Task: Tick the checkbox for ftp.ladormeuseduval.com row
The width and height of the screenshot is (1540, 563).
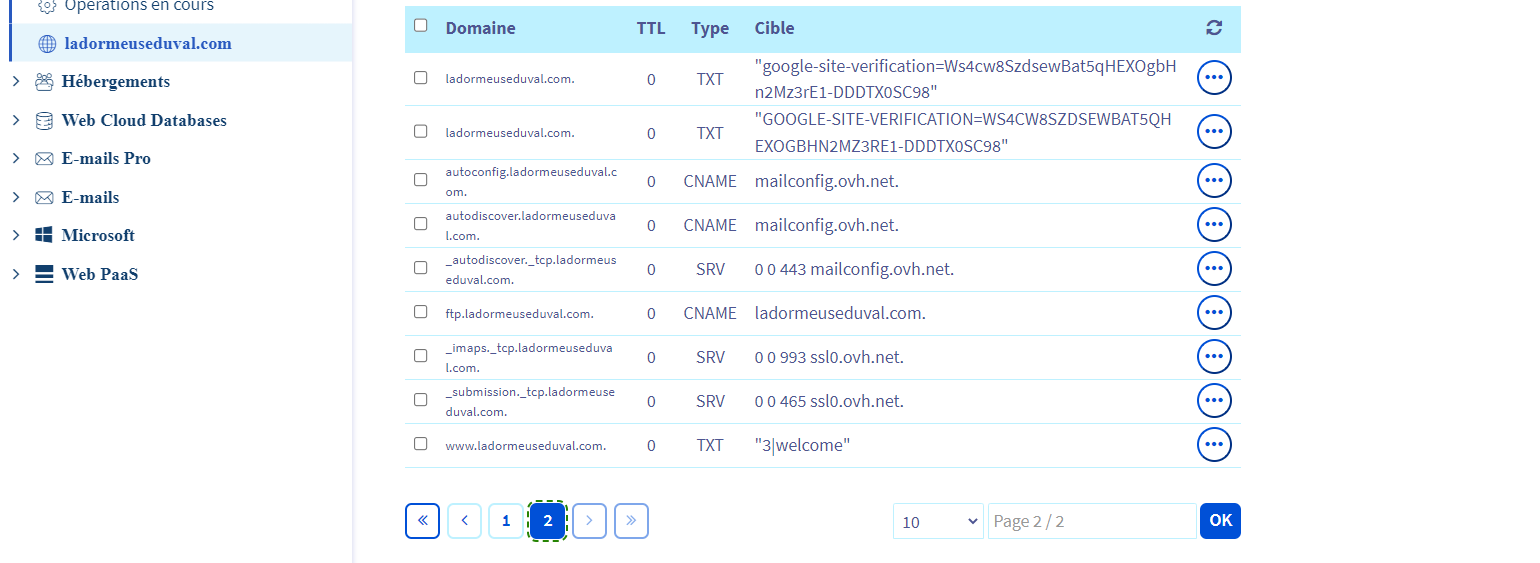Action: pos(421,312)
